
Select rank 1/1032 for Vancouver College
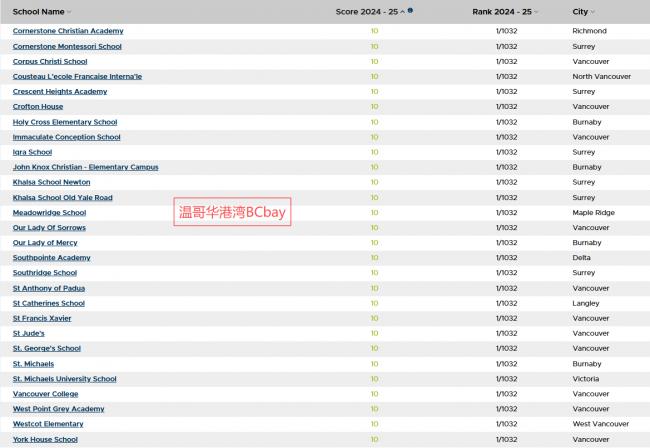point(506,394)
